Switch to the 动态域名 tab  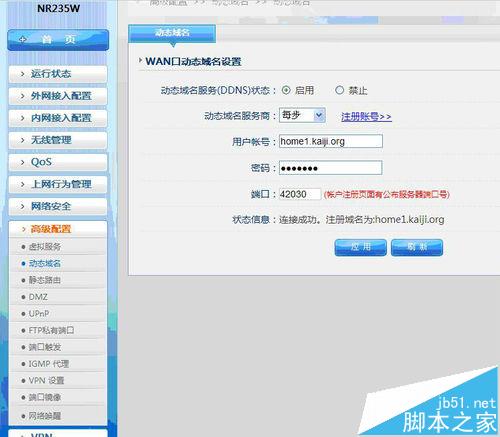click(172, 33)
